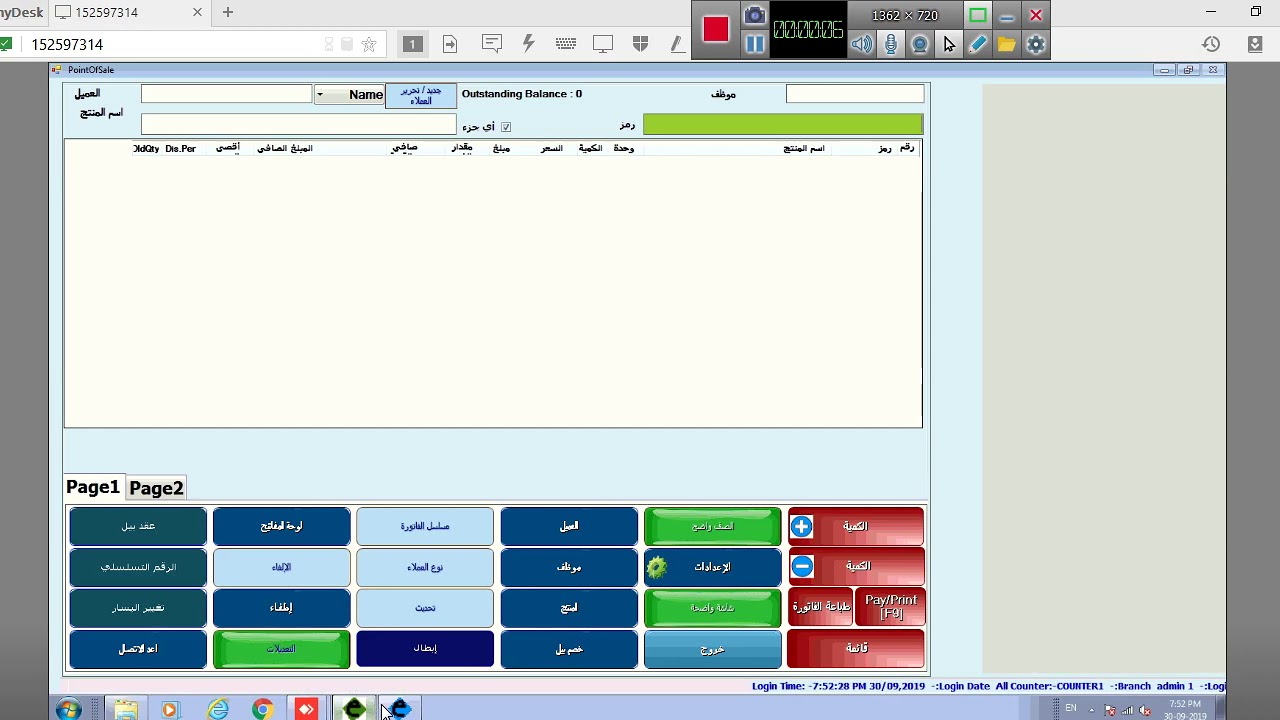Click the طباعة الفاتورة print invoice button

point(821,607)
